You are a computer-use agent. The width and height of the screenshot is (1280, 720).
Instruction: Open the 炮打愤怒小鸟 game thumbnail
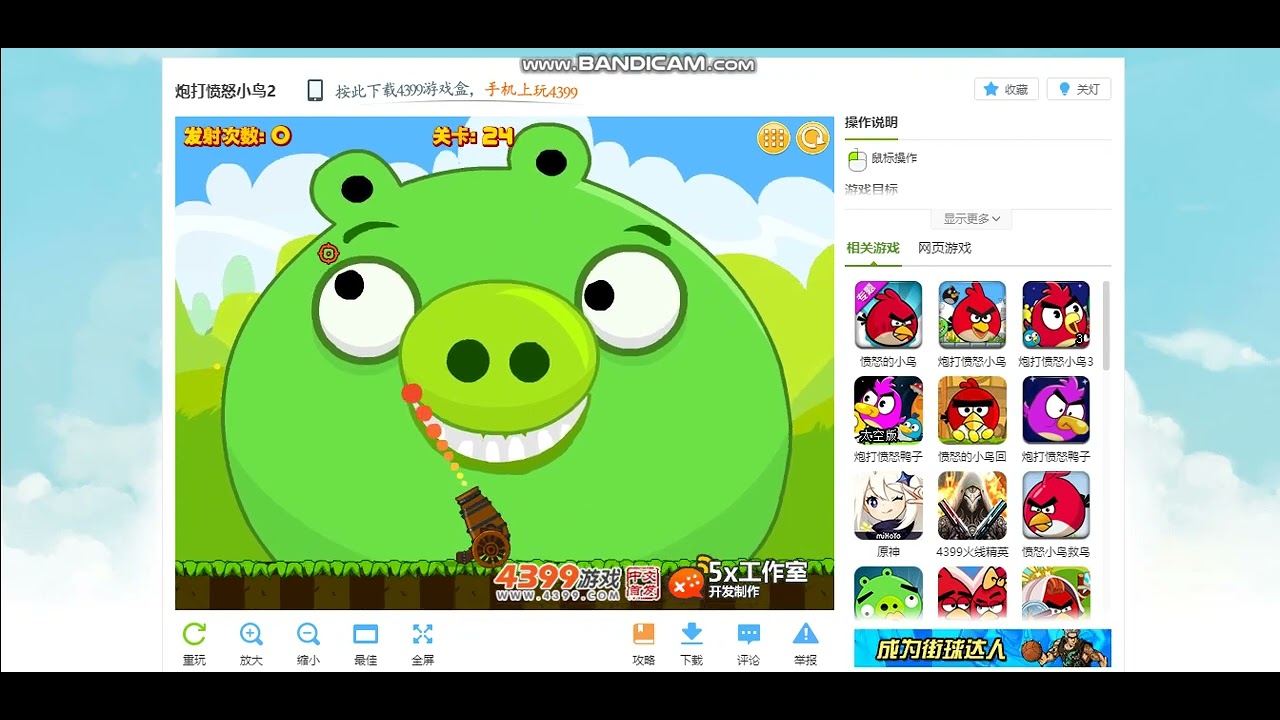point(972,314)
